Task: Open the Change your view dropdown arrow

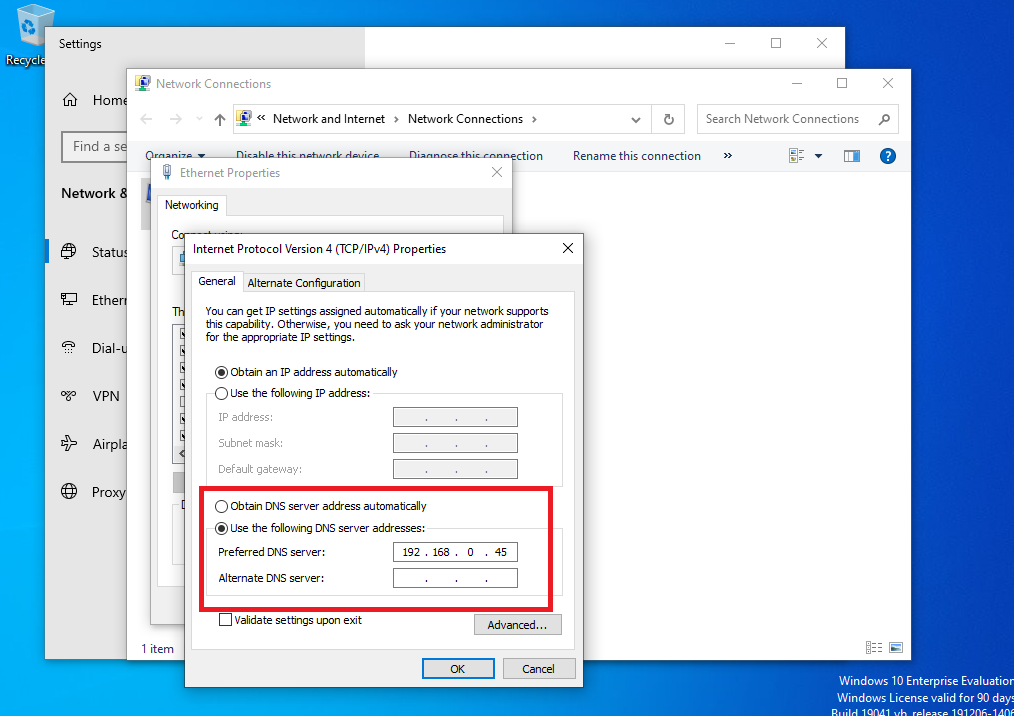Action: tap(818, 156)
